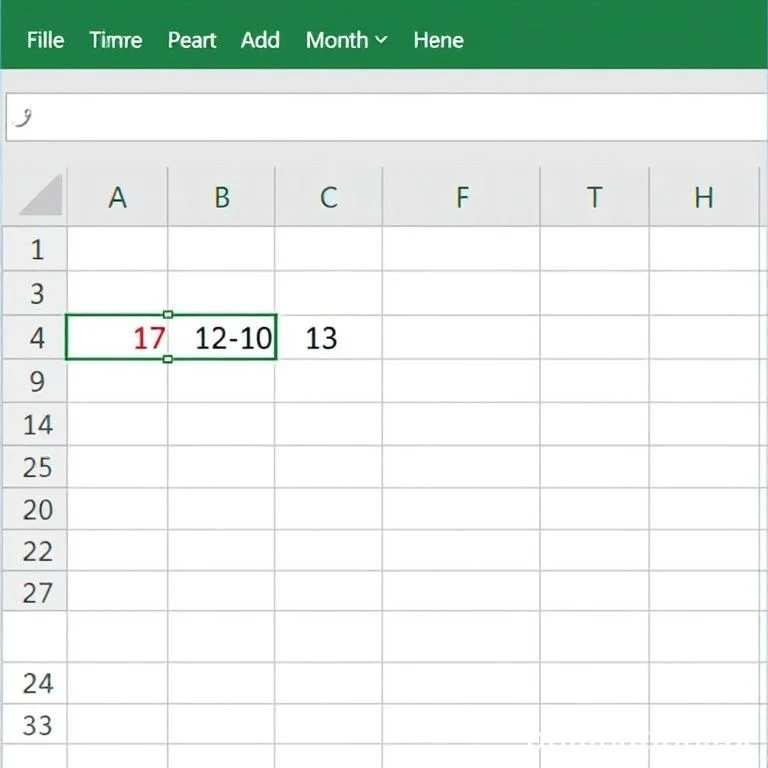The height and width of the screenshot is (768, 768).
Task: Select column B header
Action: tap(221, 197)
